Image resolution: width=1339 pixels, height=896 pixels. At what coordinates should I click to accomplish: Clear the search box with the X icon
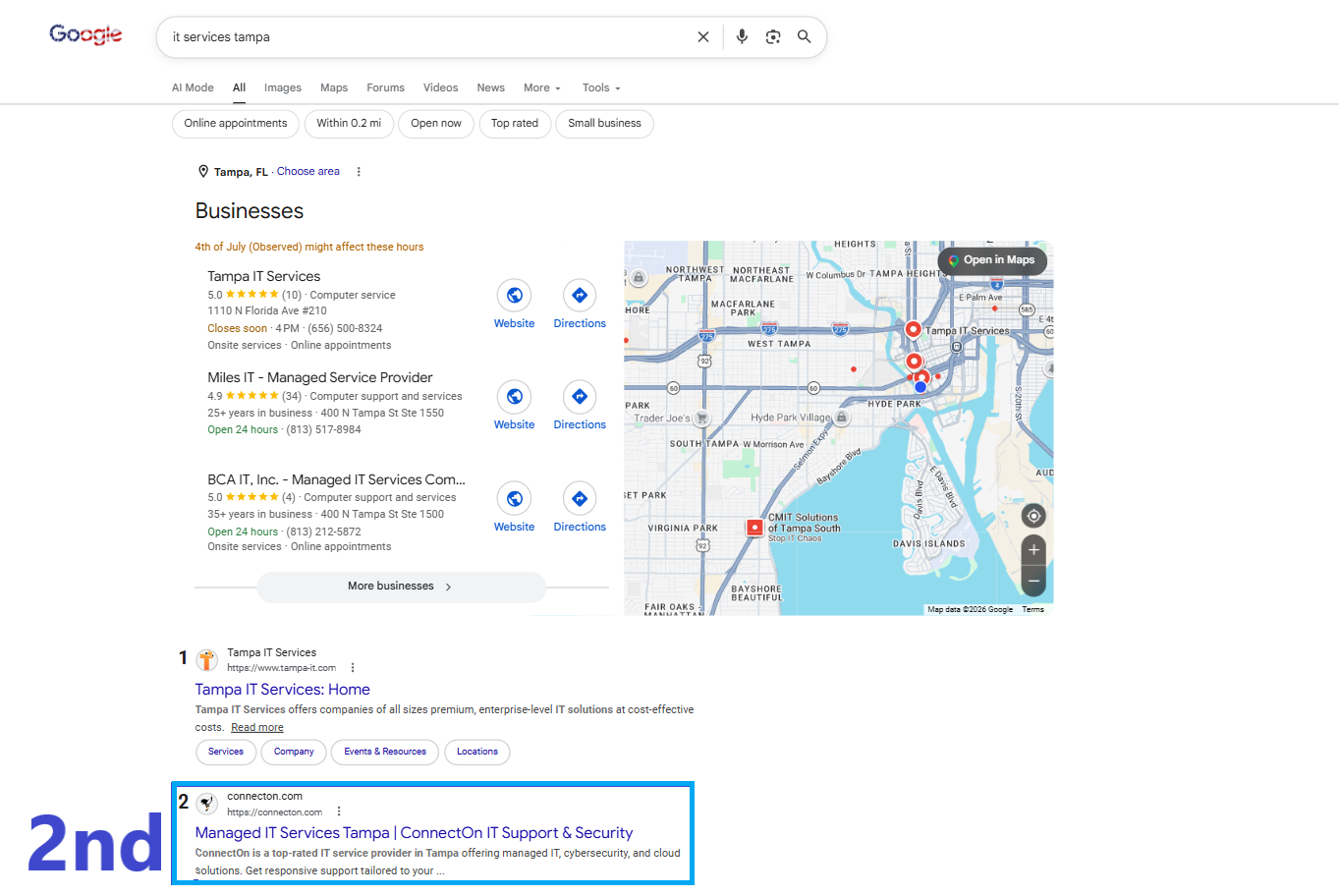pyautogui.click(x=703, y=37)
